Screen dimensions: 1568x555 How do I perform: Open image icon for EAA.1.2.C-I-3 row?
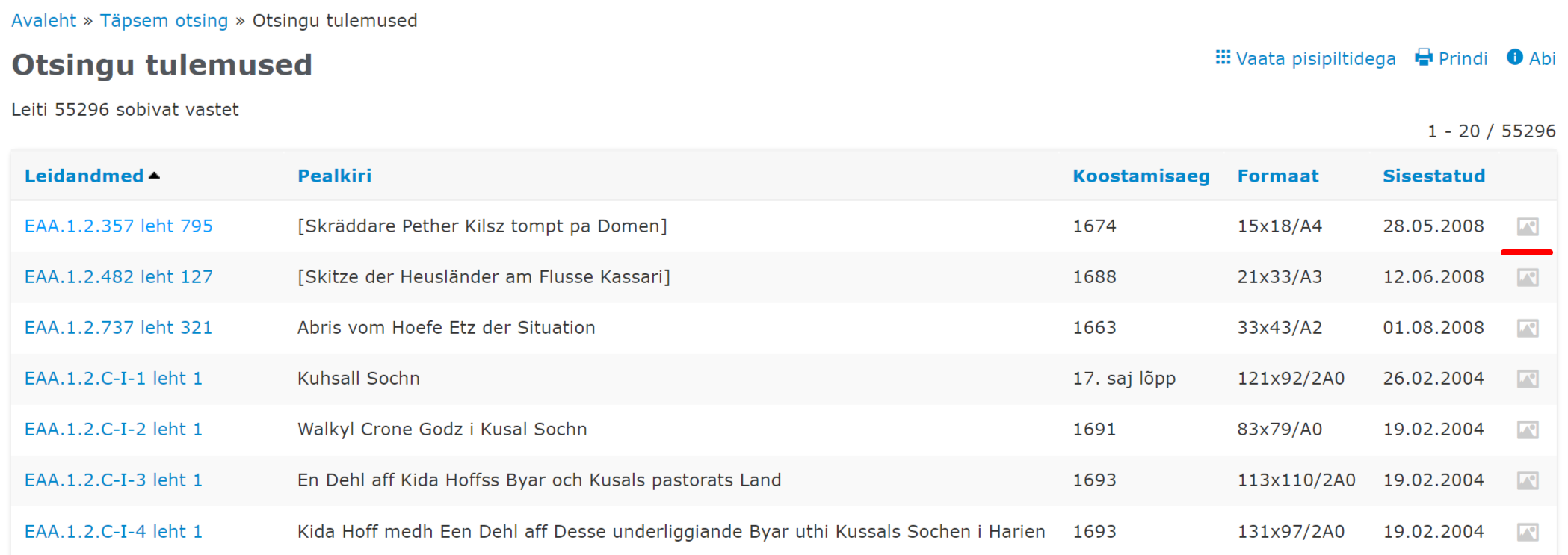[1527, 480]
